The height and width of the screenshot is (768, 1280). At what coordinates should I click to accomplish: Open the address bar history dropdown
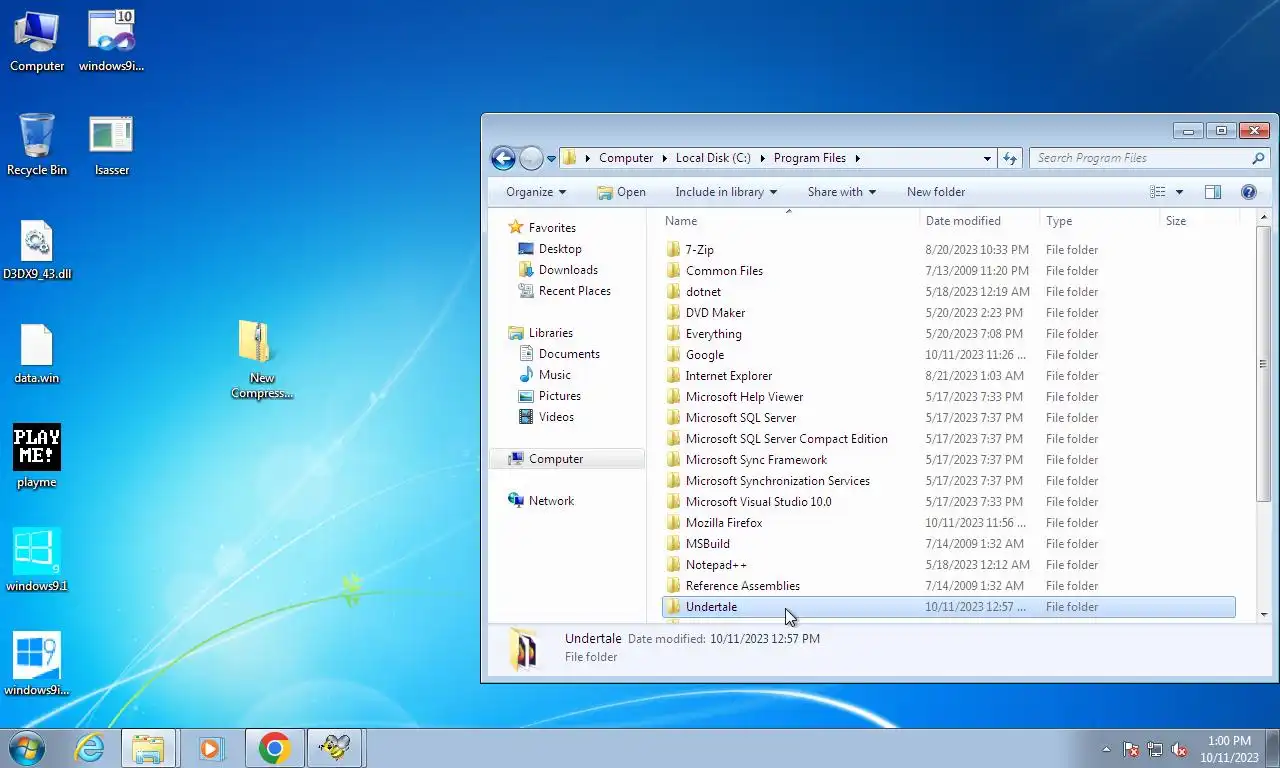pos(987,158)
